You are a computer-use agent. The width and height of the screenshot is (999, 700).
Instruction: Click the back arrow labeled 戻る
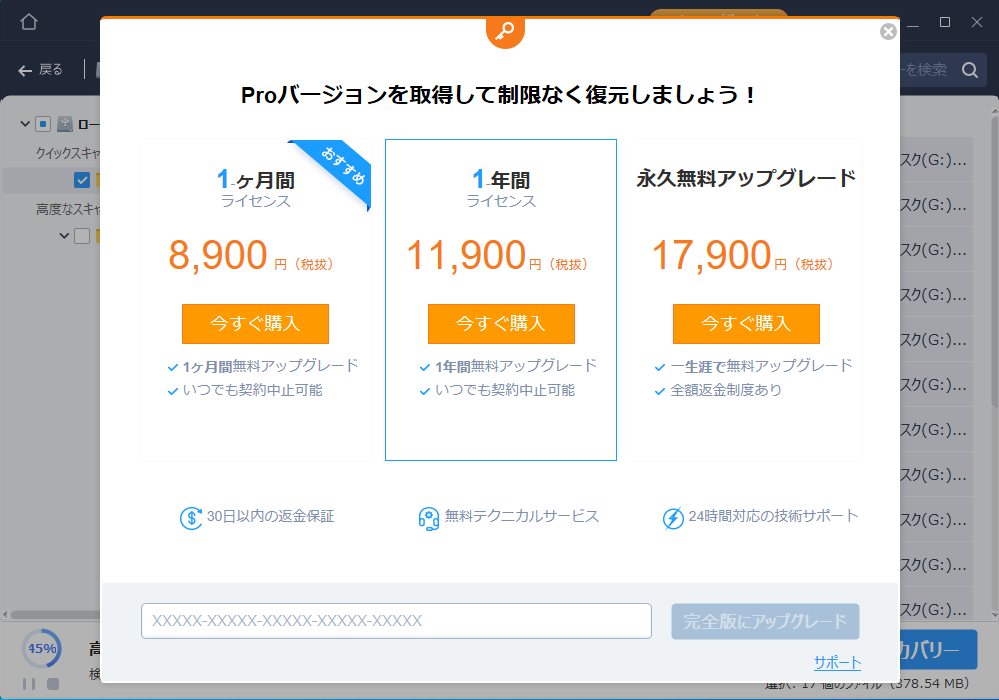click(40, 70)
